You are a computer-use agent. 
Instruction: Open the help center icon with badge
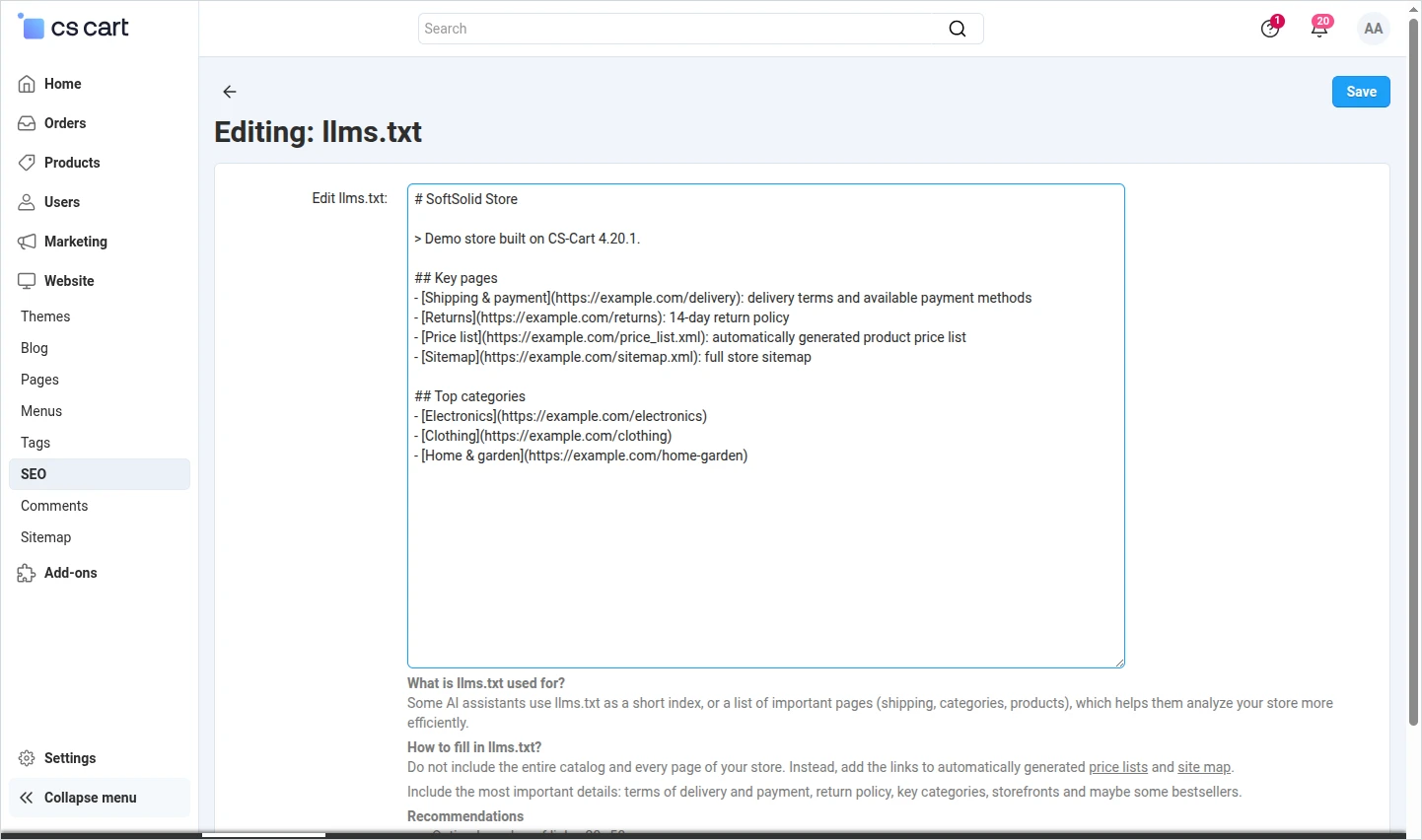(1271, 28)
